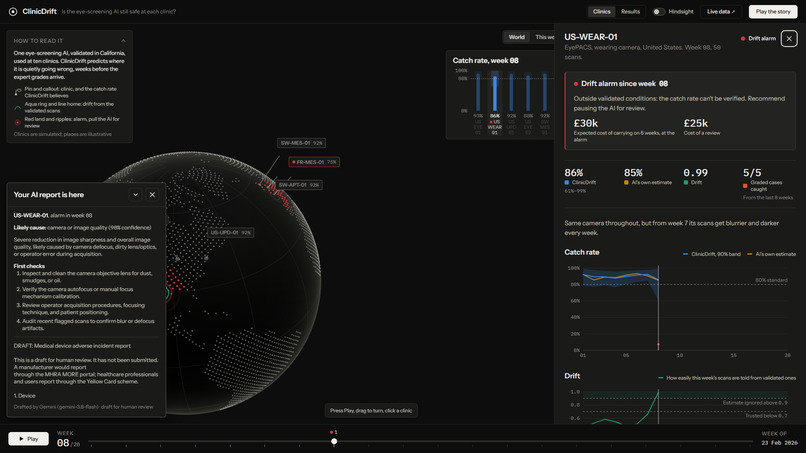Click the Play the story button
806x453 pixels.
point(773,11)
